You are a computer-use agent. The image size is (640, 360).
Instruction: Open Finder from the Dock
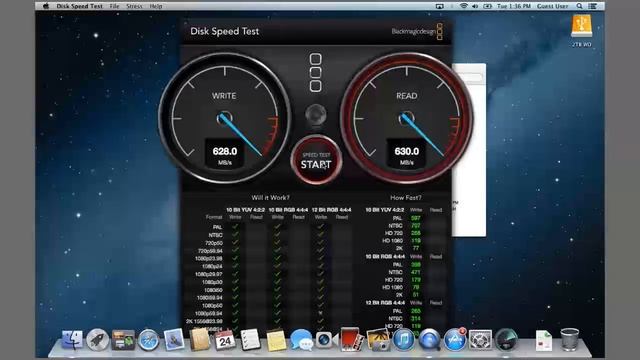(72, 339)
